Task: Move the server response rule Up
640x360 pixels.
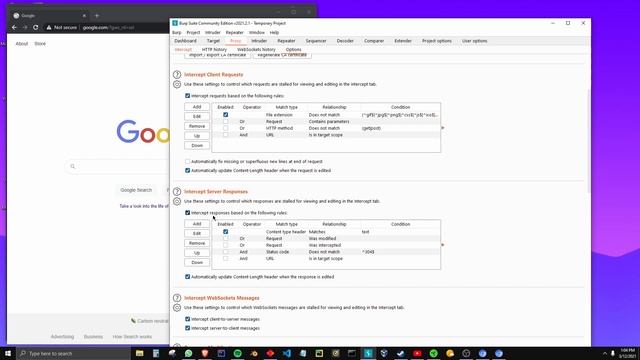Action: (x=197, y=253)
